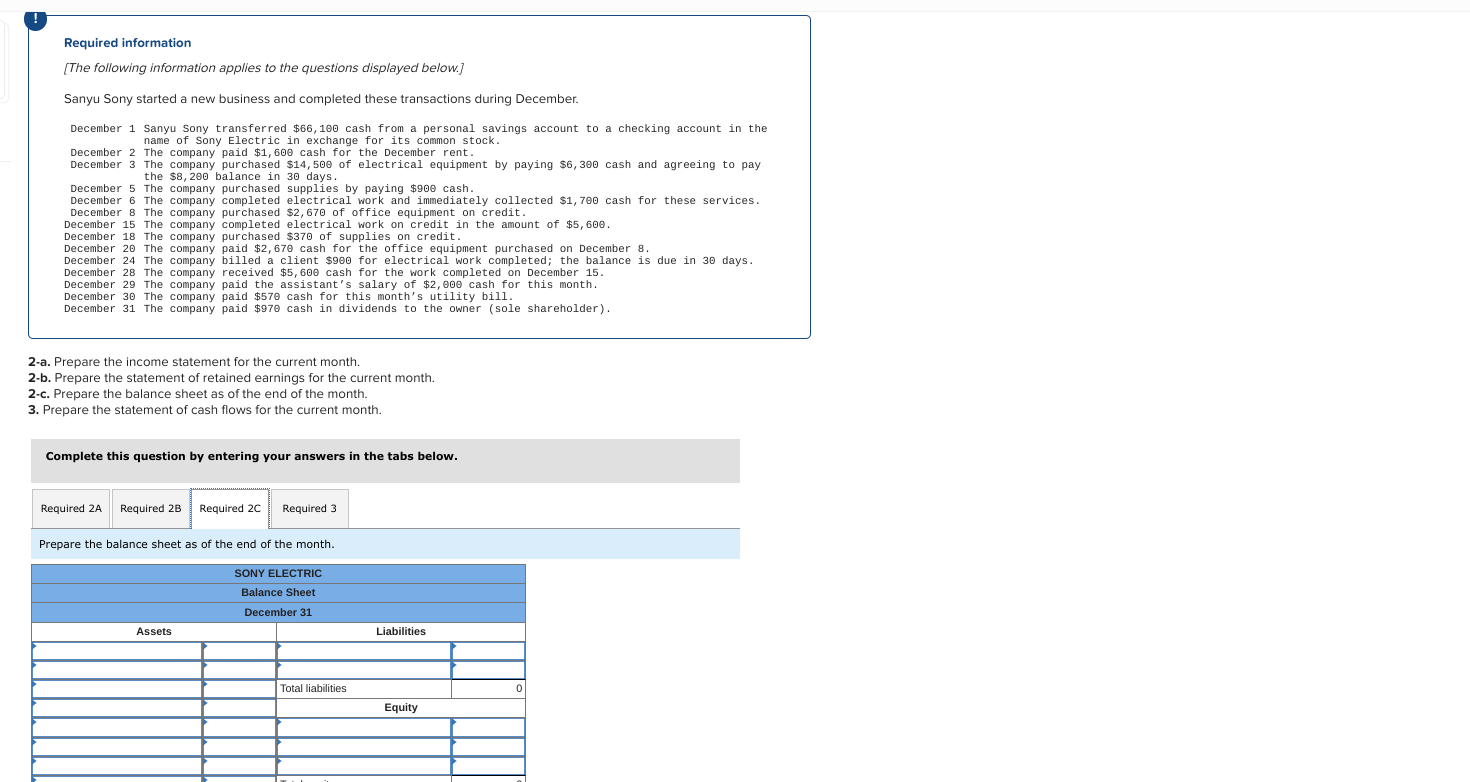Image resolution: width=1470 pixels, height=782 pixels.
Task: Switch to the Required 2B tab
Action: (x=151, y=509)
